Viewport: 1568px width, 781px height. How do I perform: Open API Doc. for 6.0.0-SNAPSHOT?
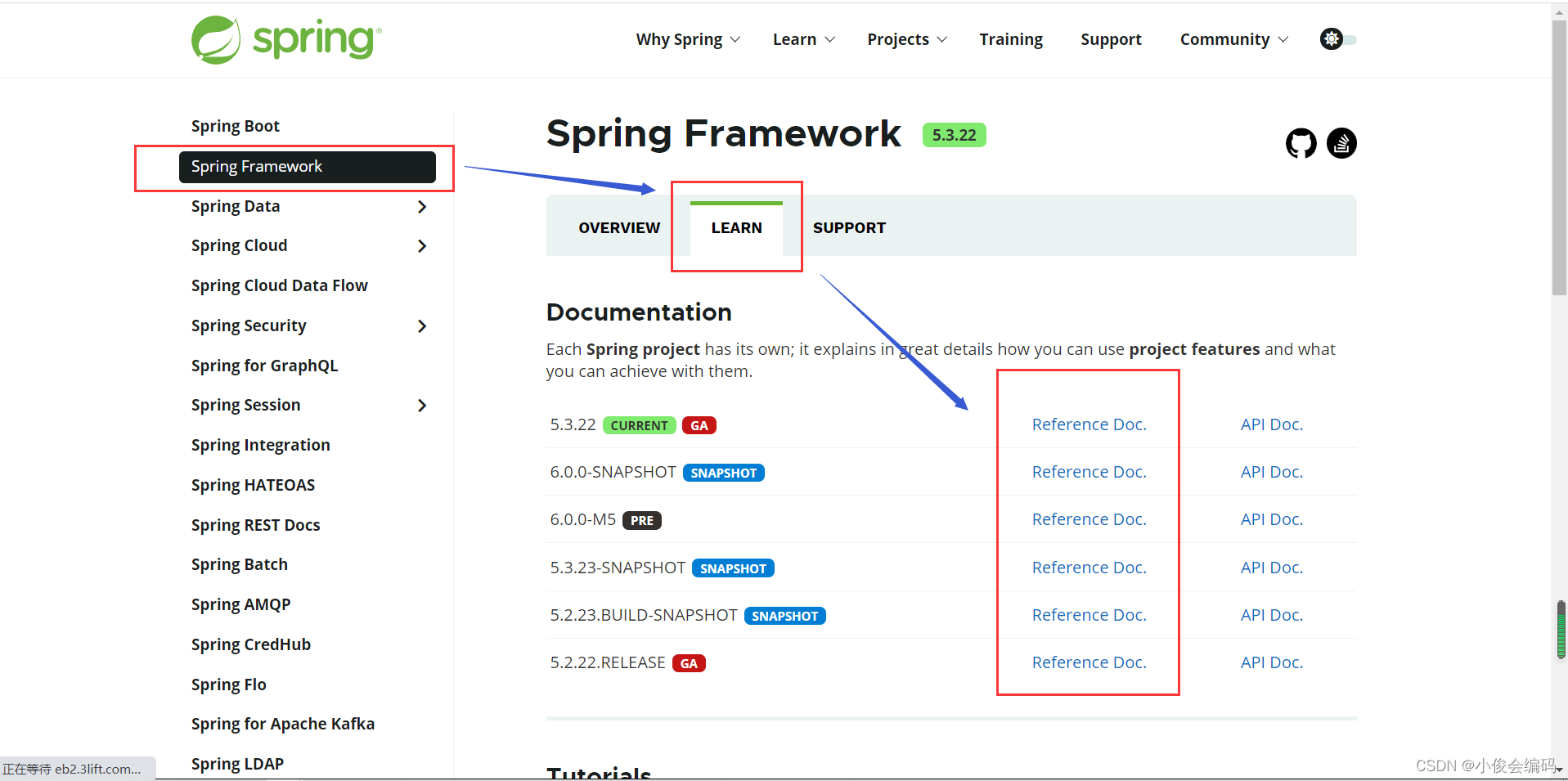1271,472
